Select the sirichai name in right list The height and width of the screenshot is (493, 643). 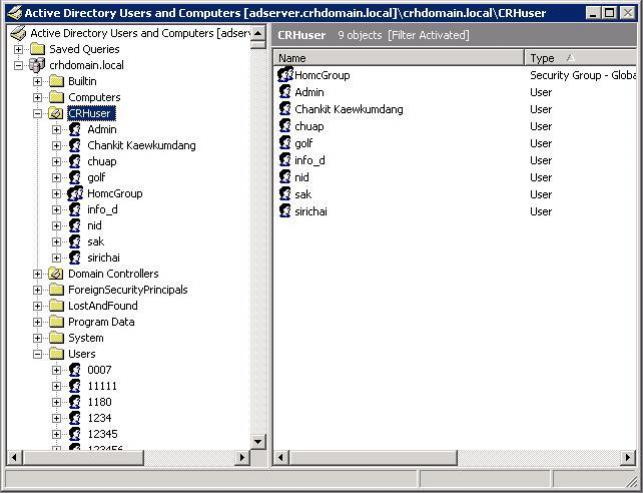tap(311, 212)
